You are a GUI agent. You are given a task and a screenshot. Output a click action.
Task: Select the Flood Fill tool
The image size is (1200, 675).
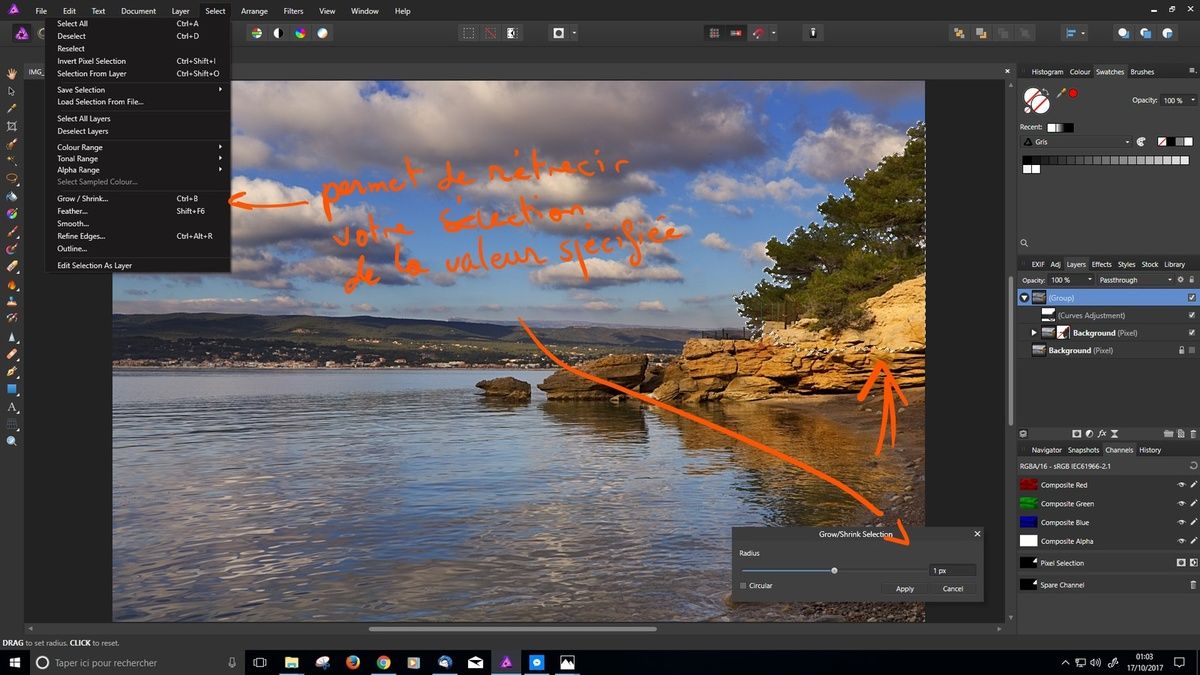11,195
